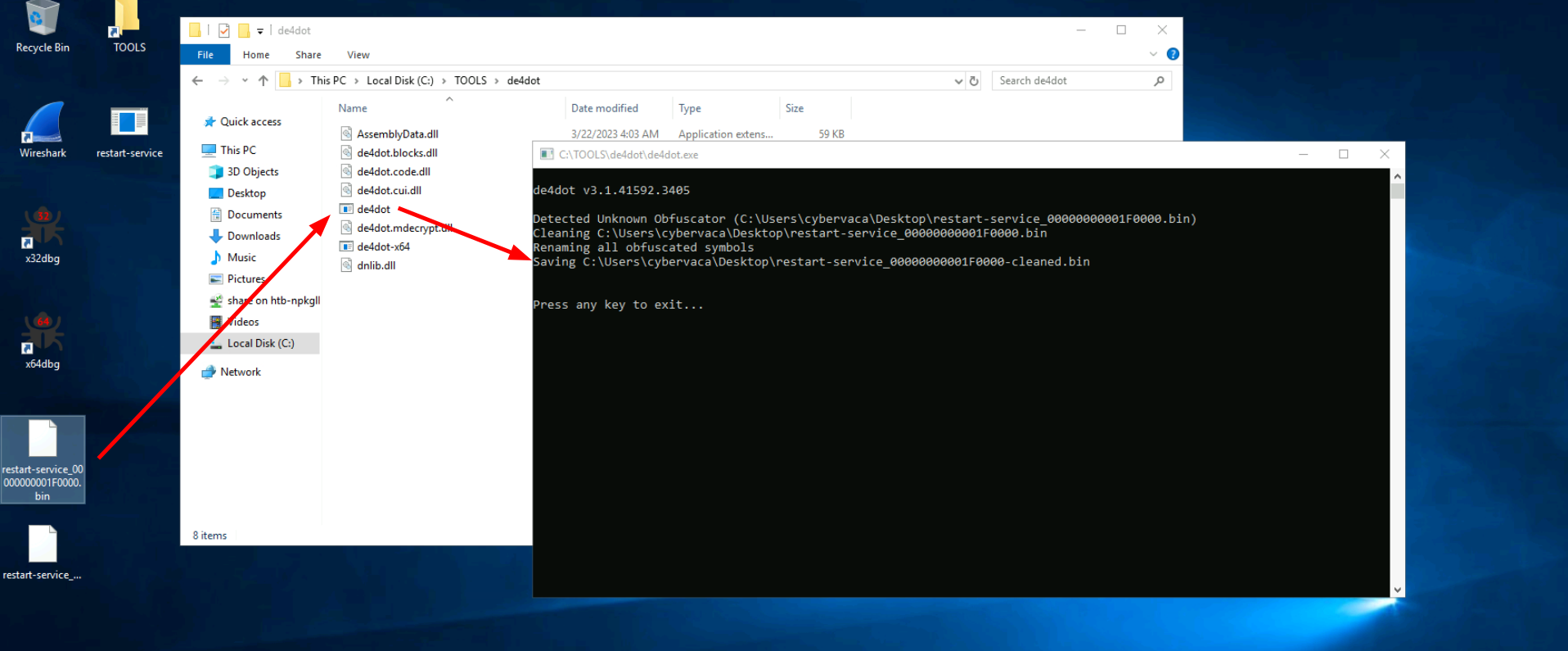Click TOOLS in the breadcrumb path
The width and height of the screenshot is (1568, 651).
pos(470,80)
